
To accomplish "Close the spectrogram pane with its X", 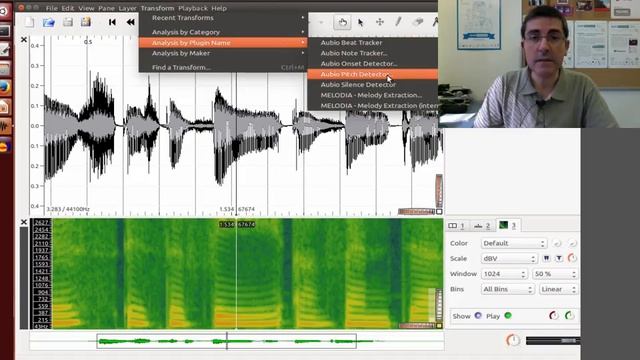I will click(x=24, y=222).
